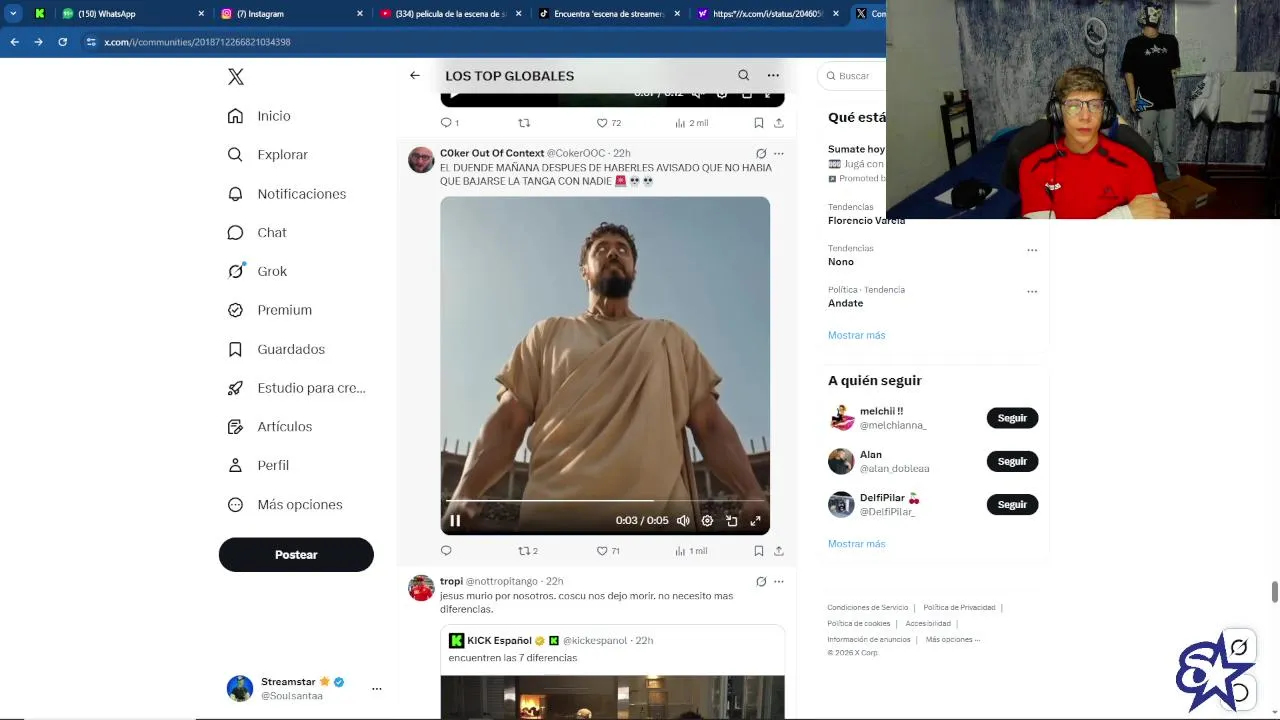
Task: Open Perfil from the sidebar
Action: [x=258, y=466]
